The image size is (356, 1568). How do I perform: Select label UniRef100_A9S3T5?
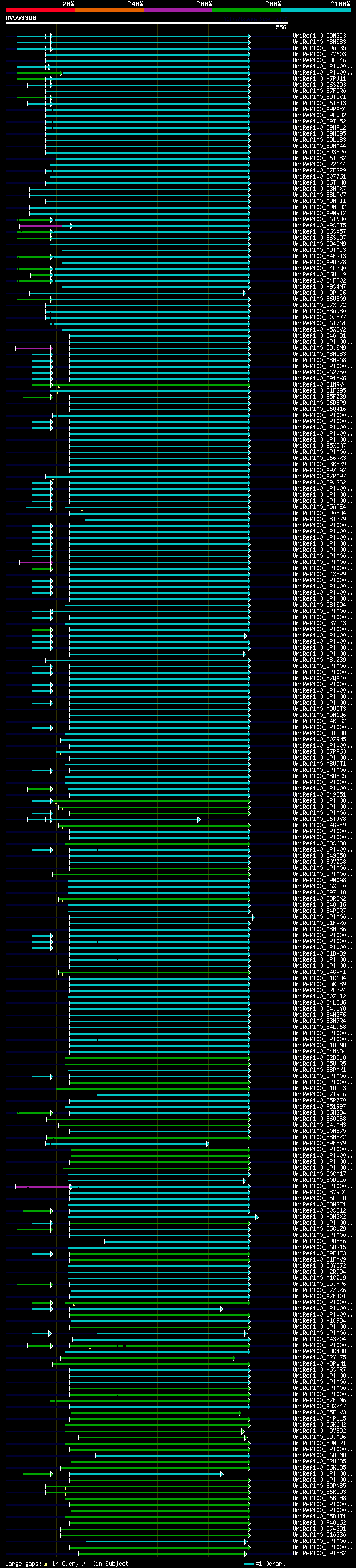point(319,225)
